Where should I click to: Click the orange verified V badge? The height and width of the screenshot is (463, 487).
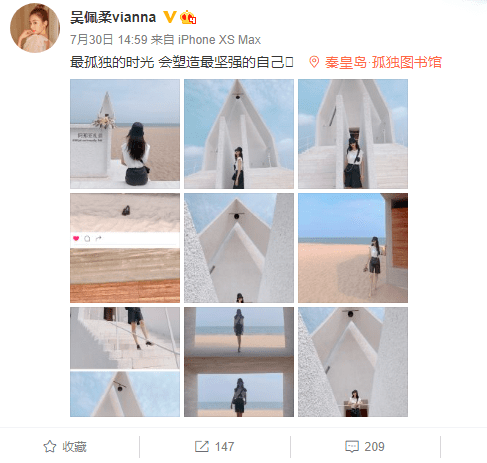coord(169,17)
